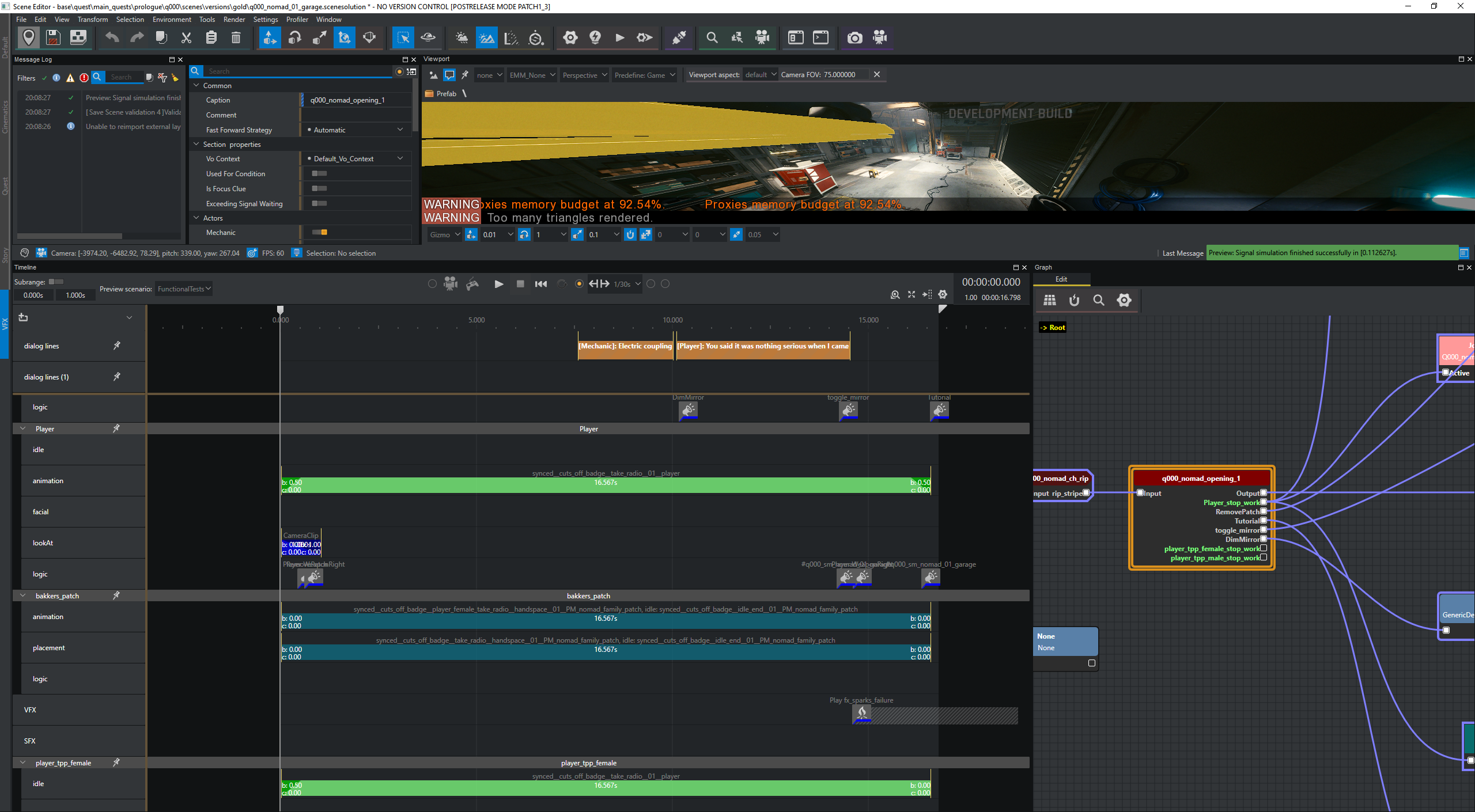Screen dimensions: 1475x812
Task: Click the red error filter in Message Log
Action: (x=84, y=78)
